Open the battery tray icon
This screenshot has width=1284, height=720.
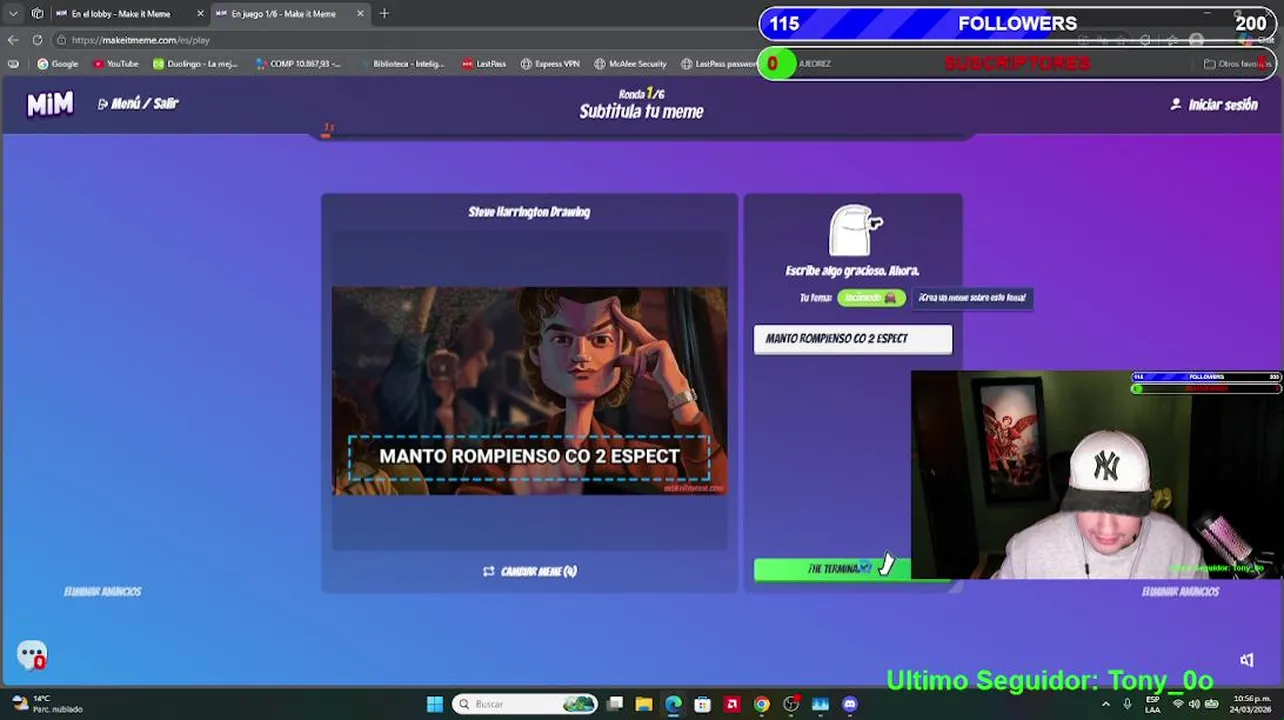[x=1211, y=704]
